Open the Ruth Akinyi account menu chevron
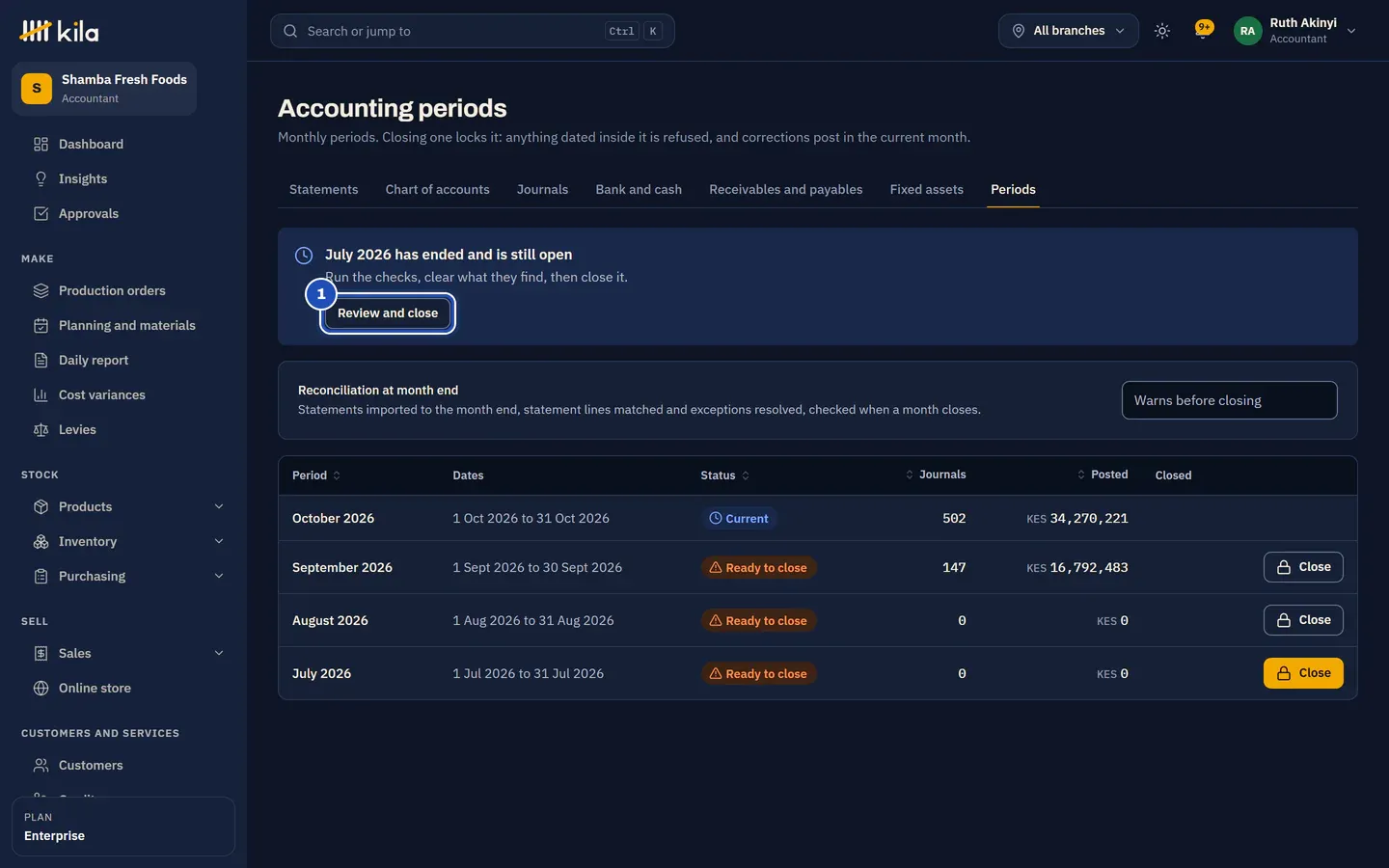The width and height of the screenshot is (1389, 868). coord(1351,31)
